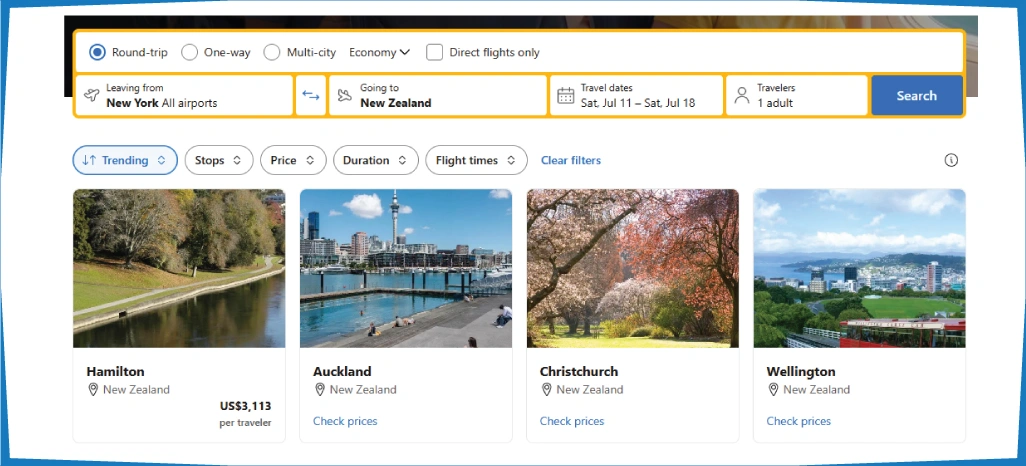Click the swap origin and destination arrows icon
The image size is (1026, 466).
[311, 96]
